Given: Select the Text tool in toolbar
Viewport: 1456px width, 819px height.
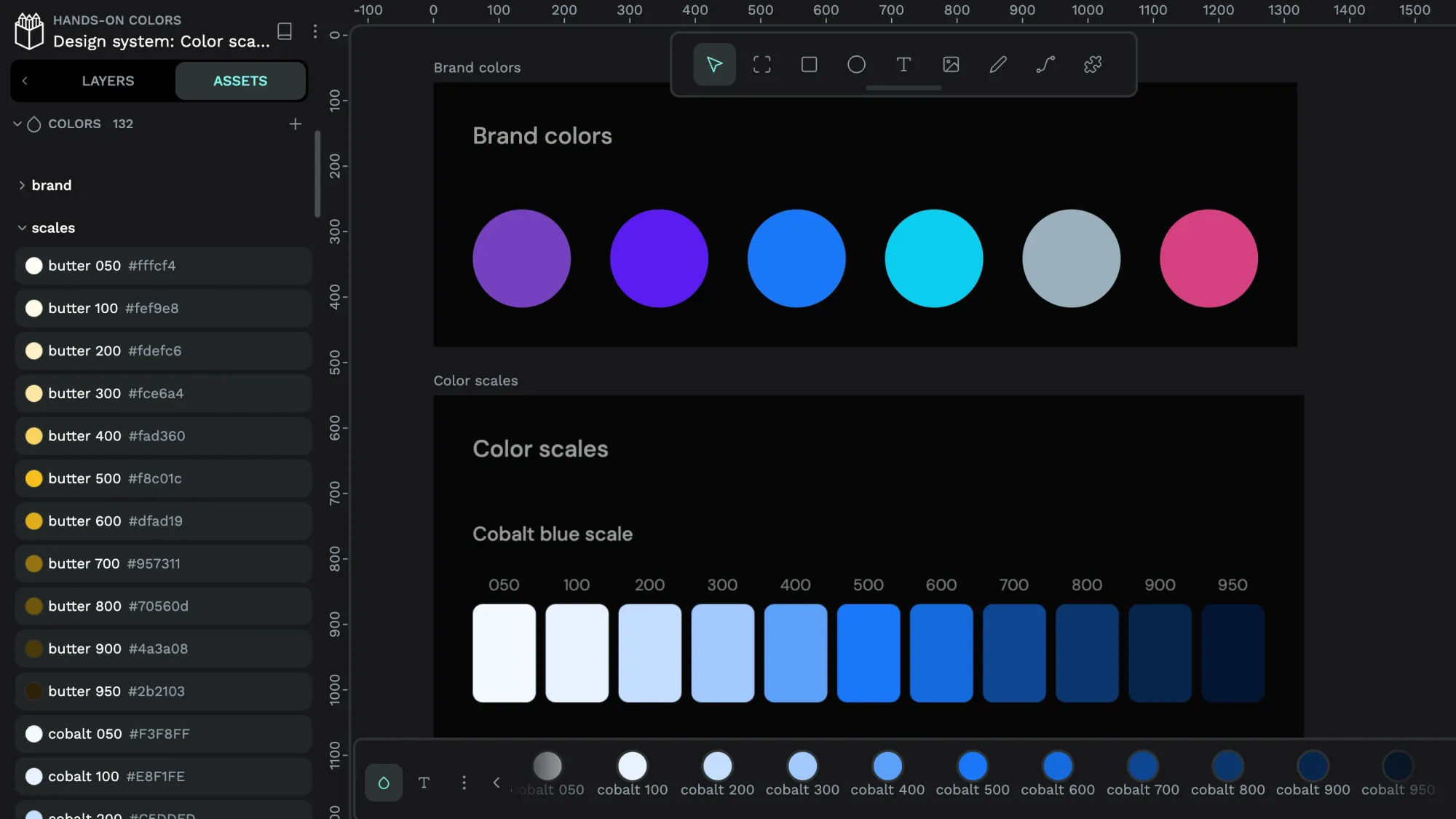Looking at the screenshot, I should (903, 65).
